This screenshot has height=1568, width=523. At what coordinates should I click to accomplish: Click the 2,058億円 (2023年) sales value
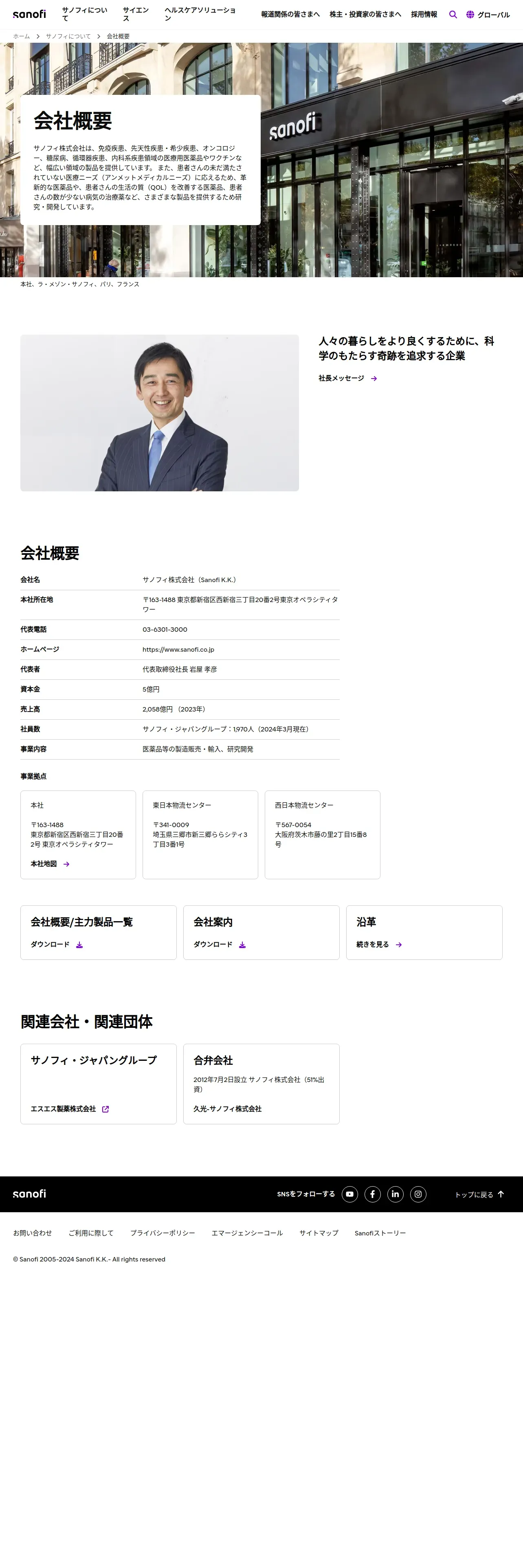(175, 709)
